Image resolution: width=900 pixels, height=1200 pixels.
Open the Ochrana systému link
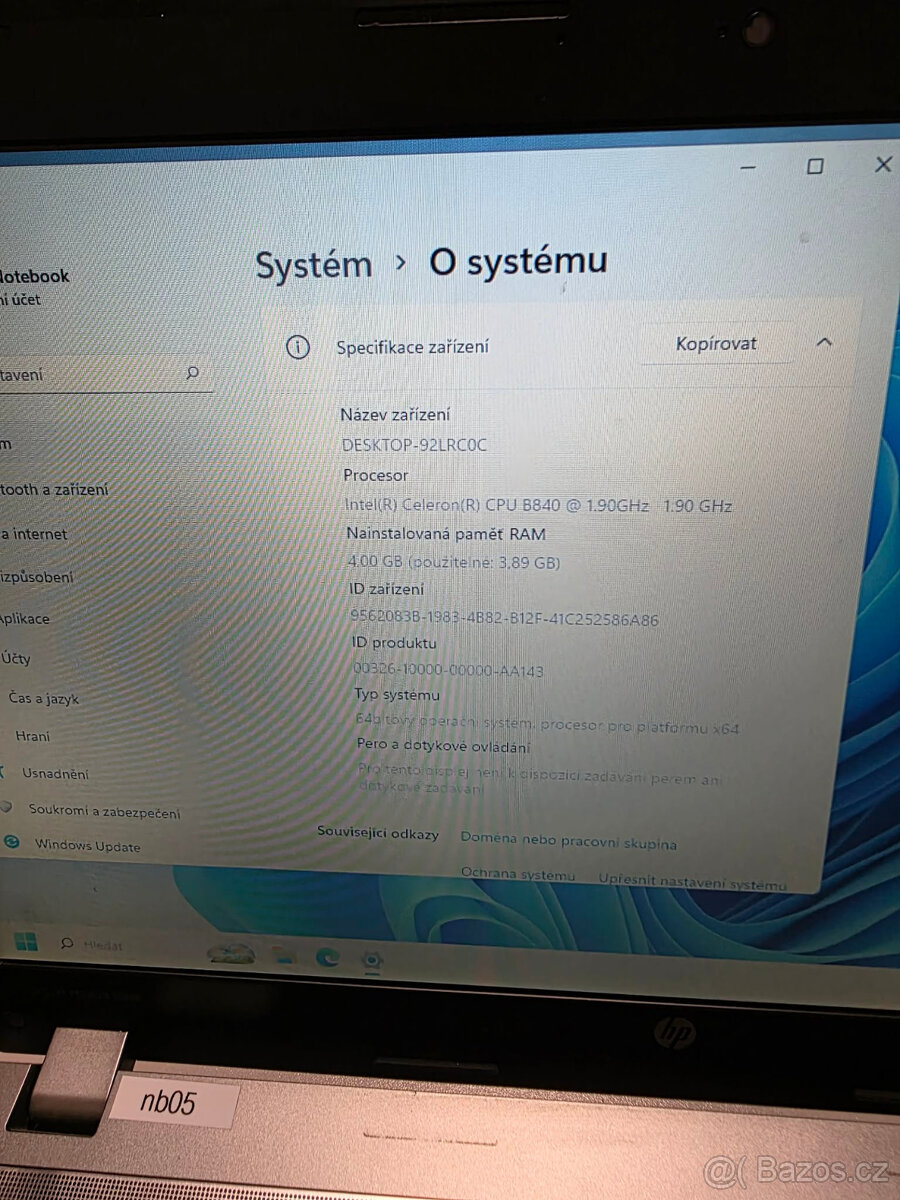tap(518, 874)
